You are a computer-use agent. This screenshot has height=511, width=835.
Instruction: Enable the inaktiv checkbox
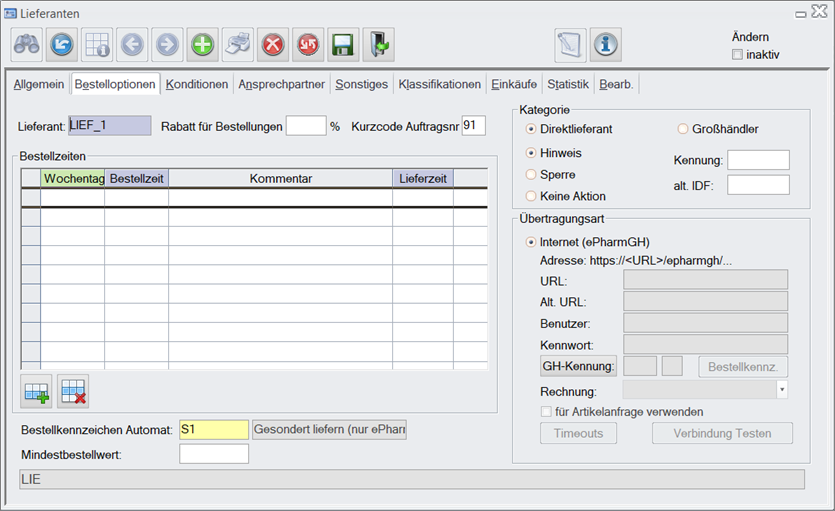coord(738,54)
